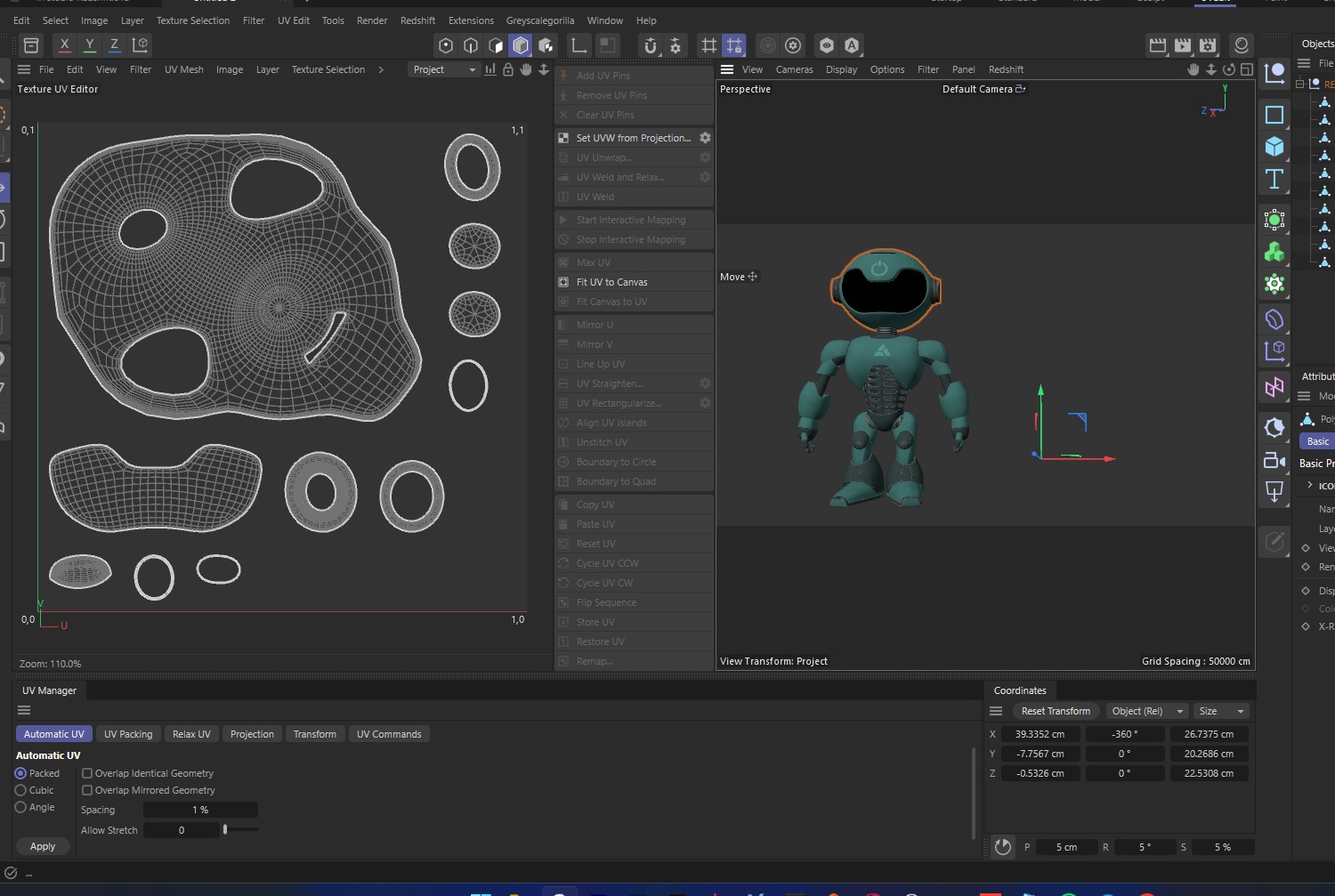Add a Camera from palette
1335x896 pixels.
[1274, 460]
